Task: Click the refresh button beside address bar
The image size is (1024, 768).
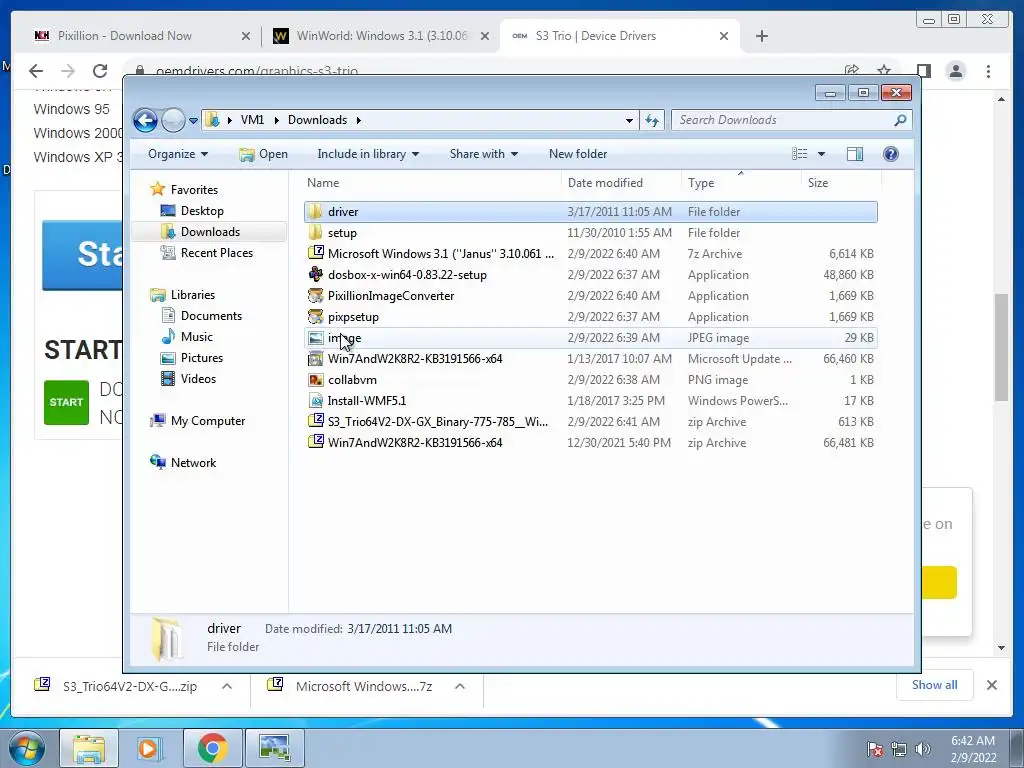Action: [x=652, y=120]
